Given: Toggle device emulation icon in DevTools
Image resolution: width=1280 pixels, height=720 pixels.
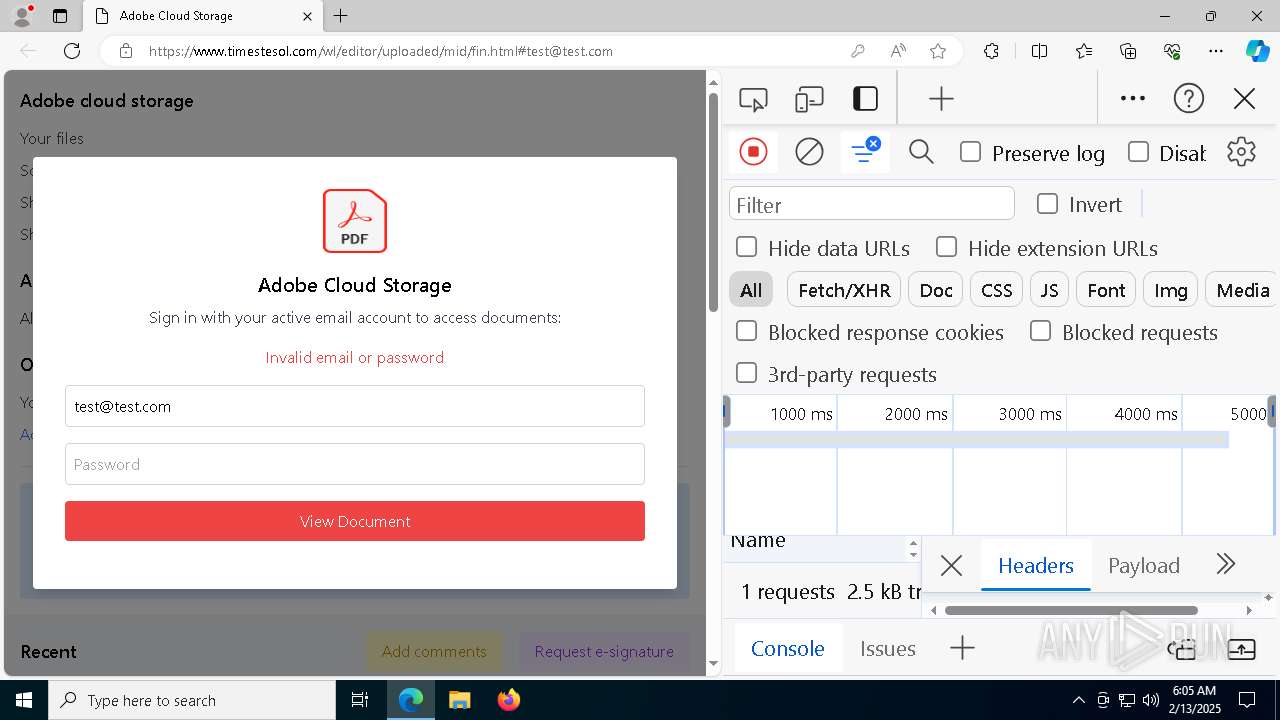Looking at the screenshot, I should pos(809,99).
